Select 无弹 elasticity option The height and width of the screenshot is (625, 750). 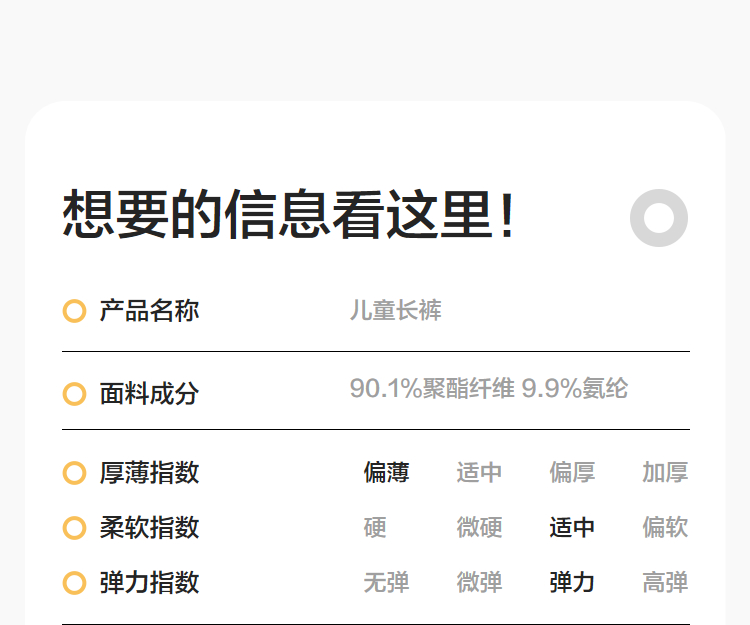pyautogui.click(x=386, y=582)
